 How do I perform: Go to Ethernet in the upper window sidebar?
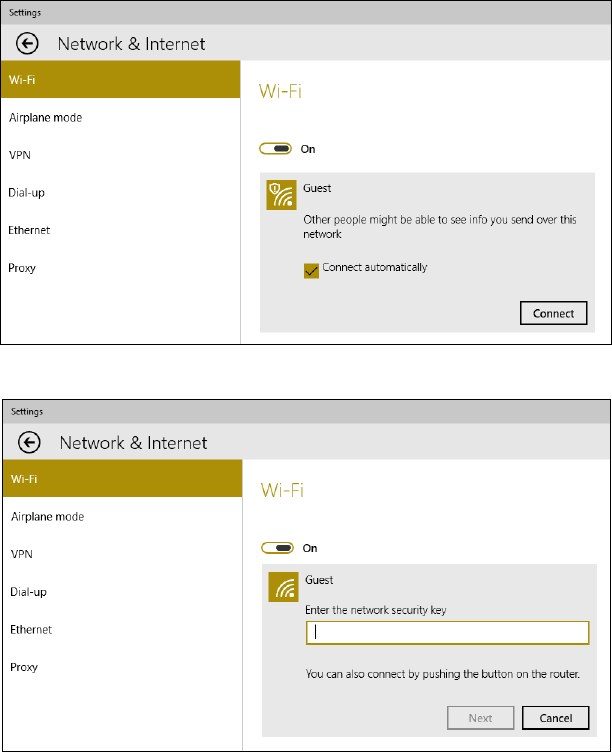[x=30, y=230]
